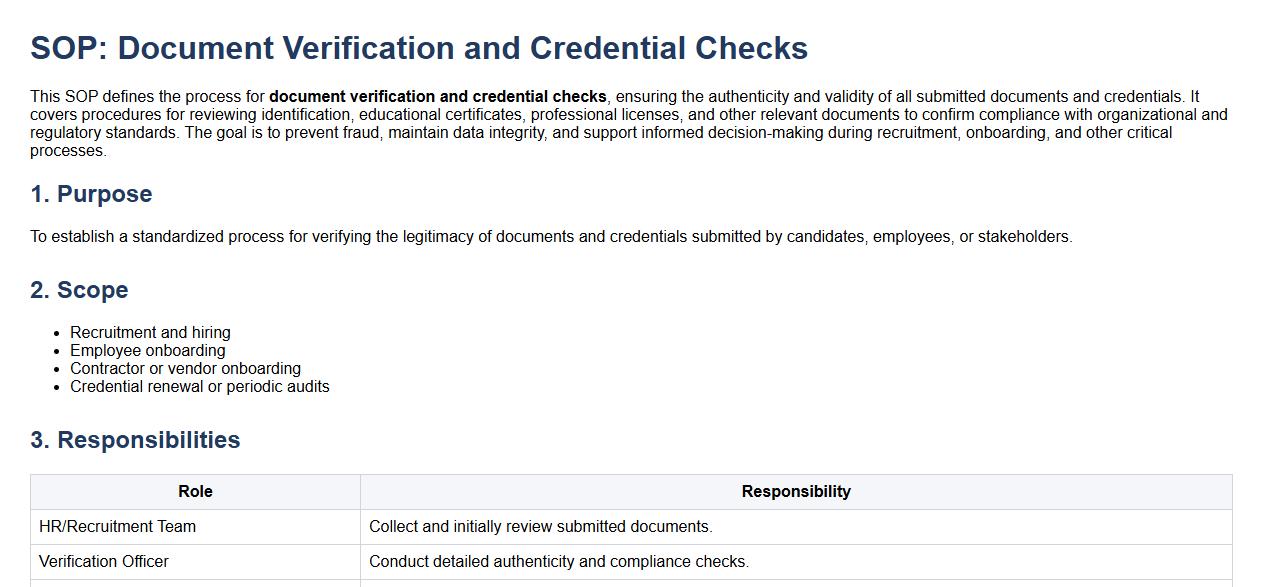1263x587 pixels.
Task: Click the "2. Scope" heading
Action: coord(79,290)
